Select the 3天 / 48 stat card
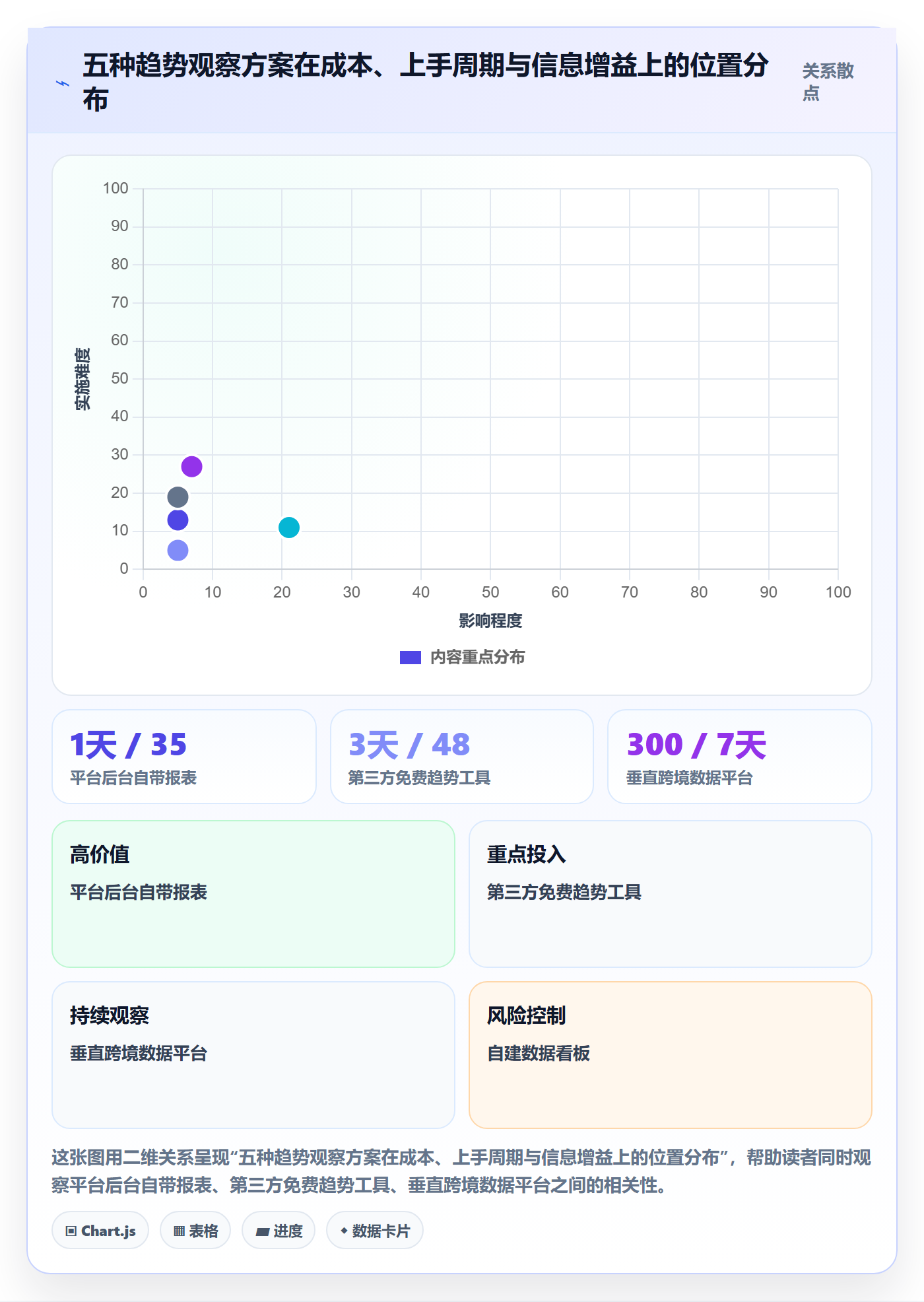 (462, 757)
